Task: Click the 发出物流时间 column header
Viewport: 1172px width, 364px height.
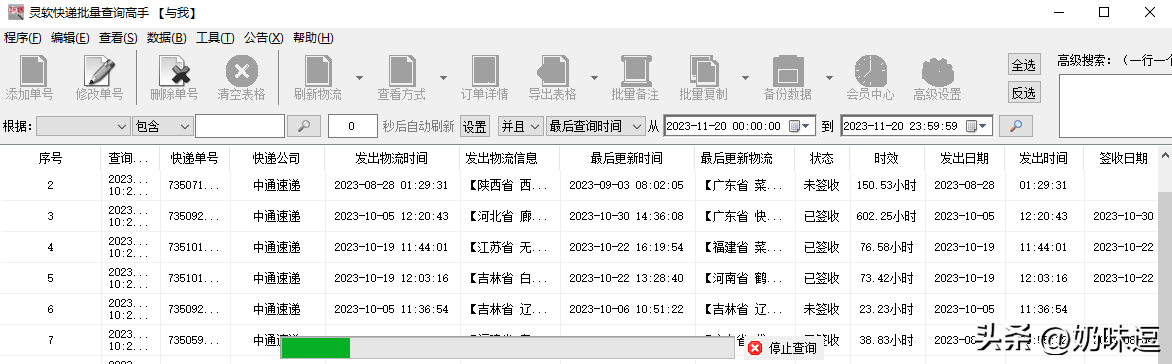Action: click(x=392, y=158)
